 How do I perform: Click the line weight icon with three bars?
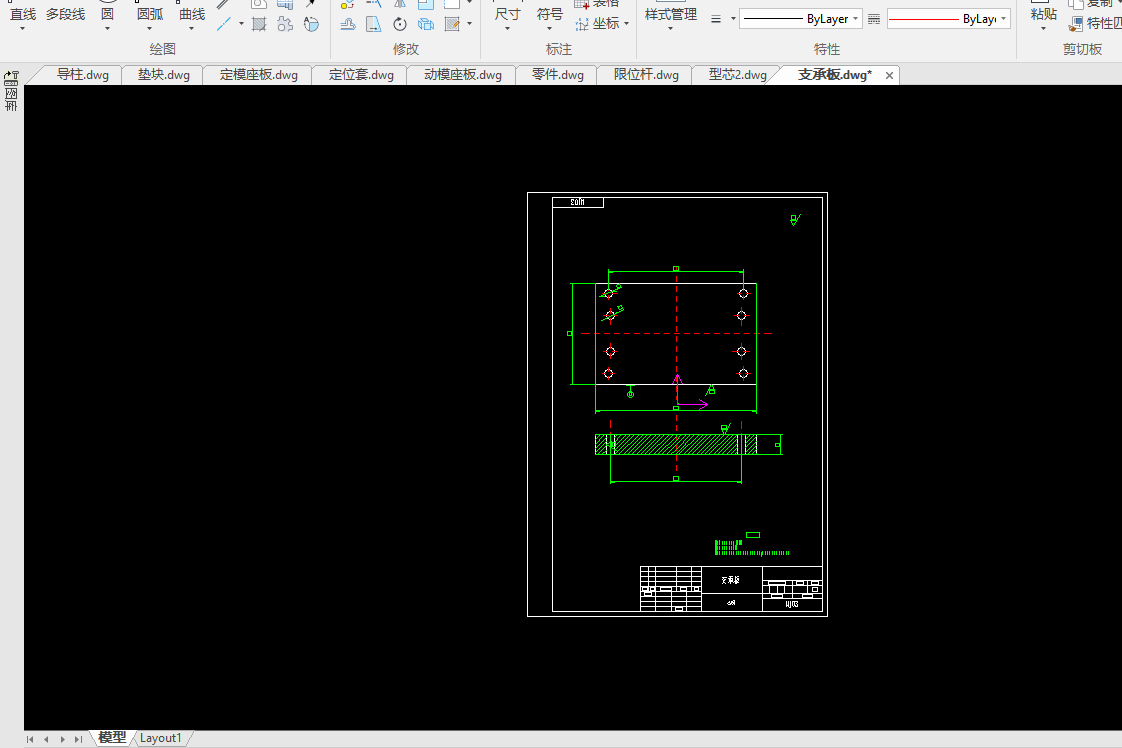716,19
